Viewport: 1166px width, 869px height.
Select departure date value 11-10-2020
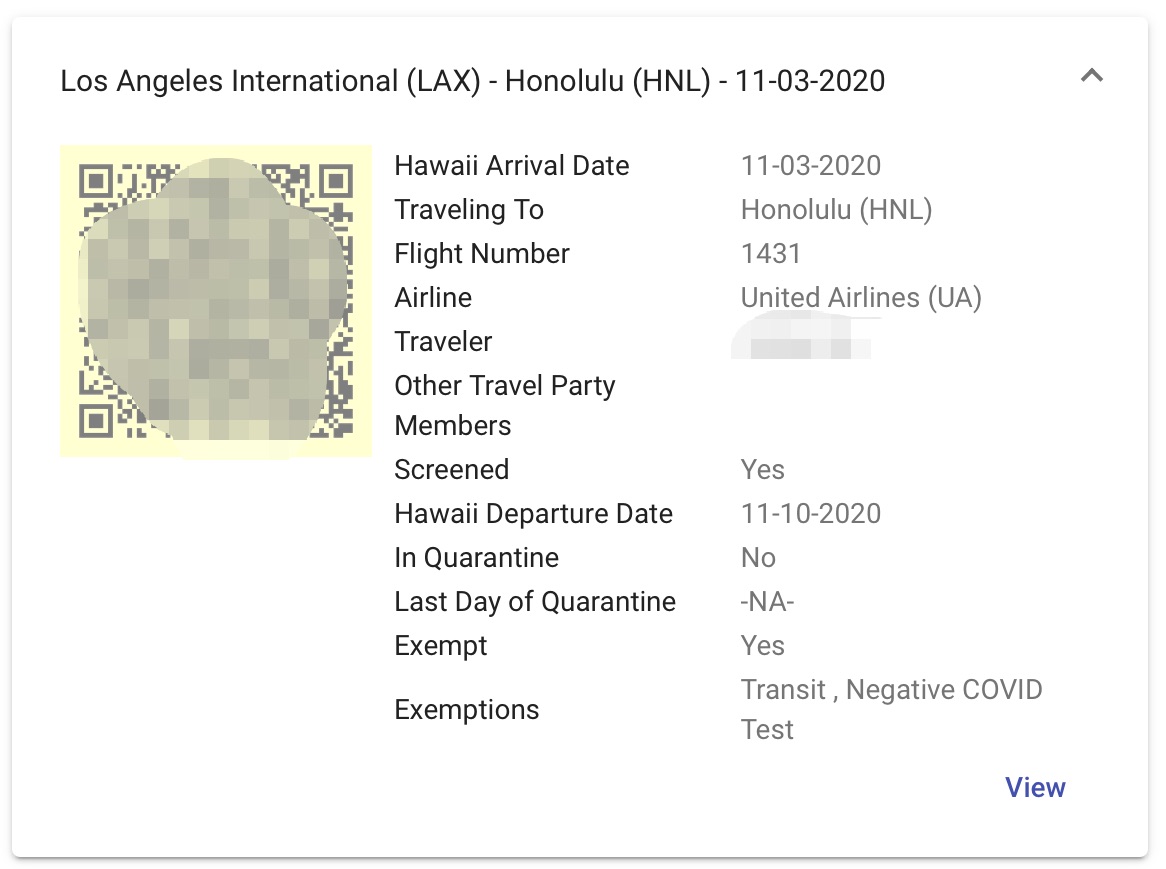tap(811, 514)
